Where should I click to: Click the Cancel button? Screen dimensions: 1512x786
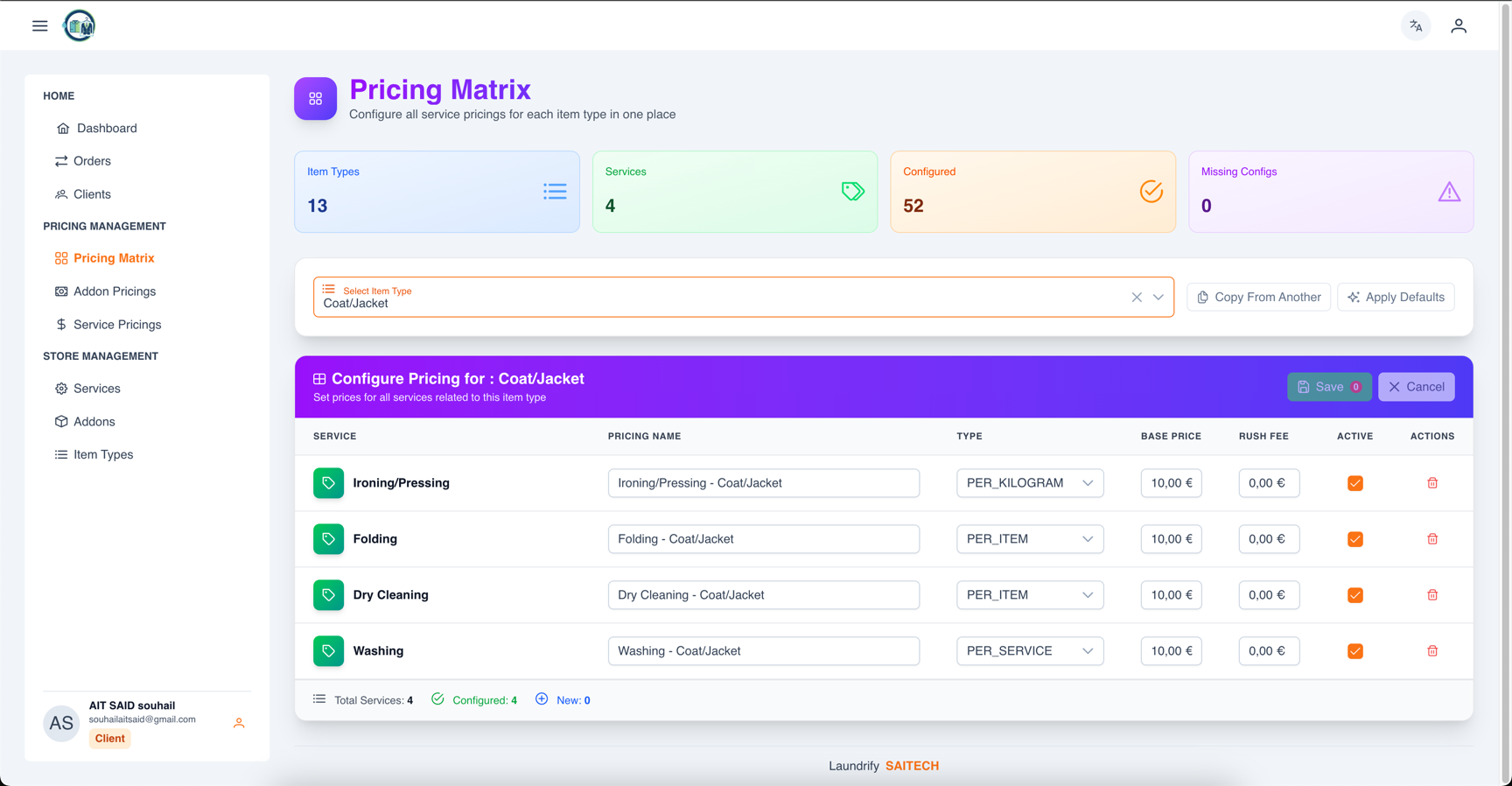[1416, 387]
